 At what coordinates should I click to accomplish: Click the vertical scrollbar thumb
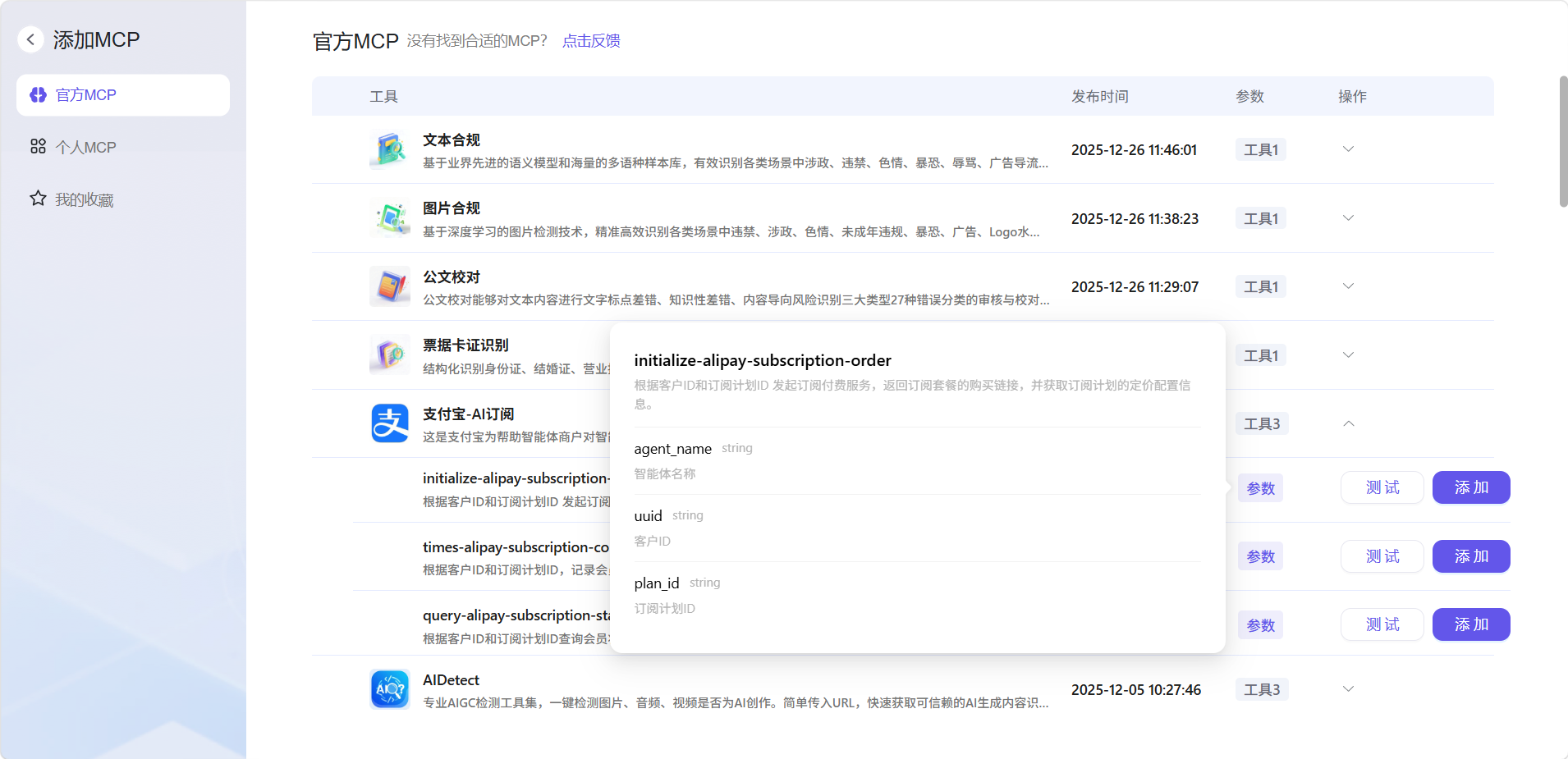tap(1563, 141)
